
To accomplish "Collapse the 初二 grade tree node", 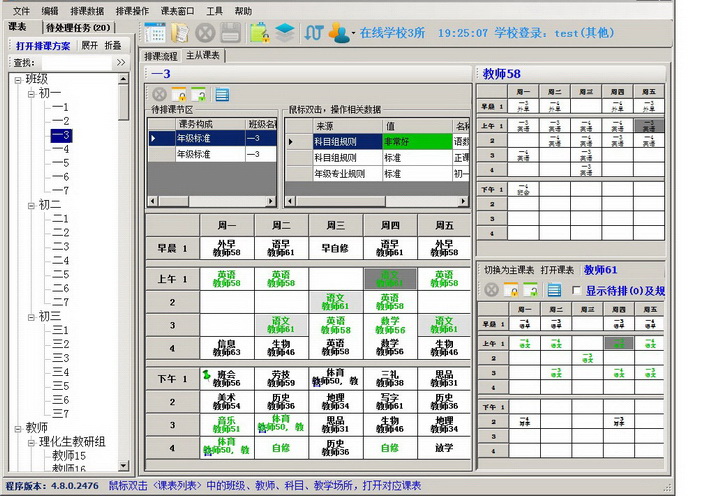I will [x=29, y=205].
